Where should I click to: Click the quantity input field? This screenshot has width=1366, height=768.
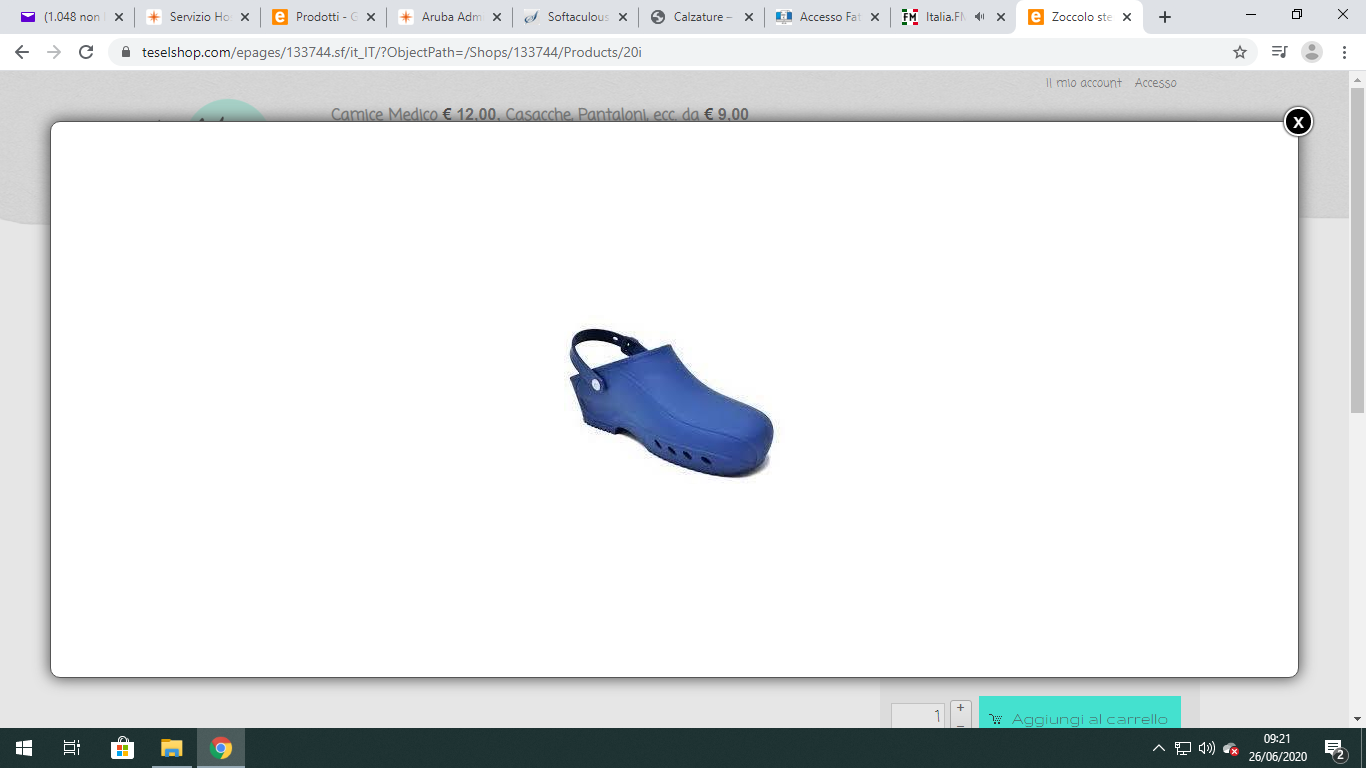point(918,715)
